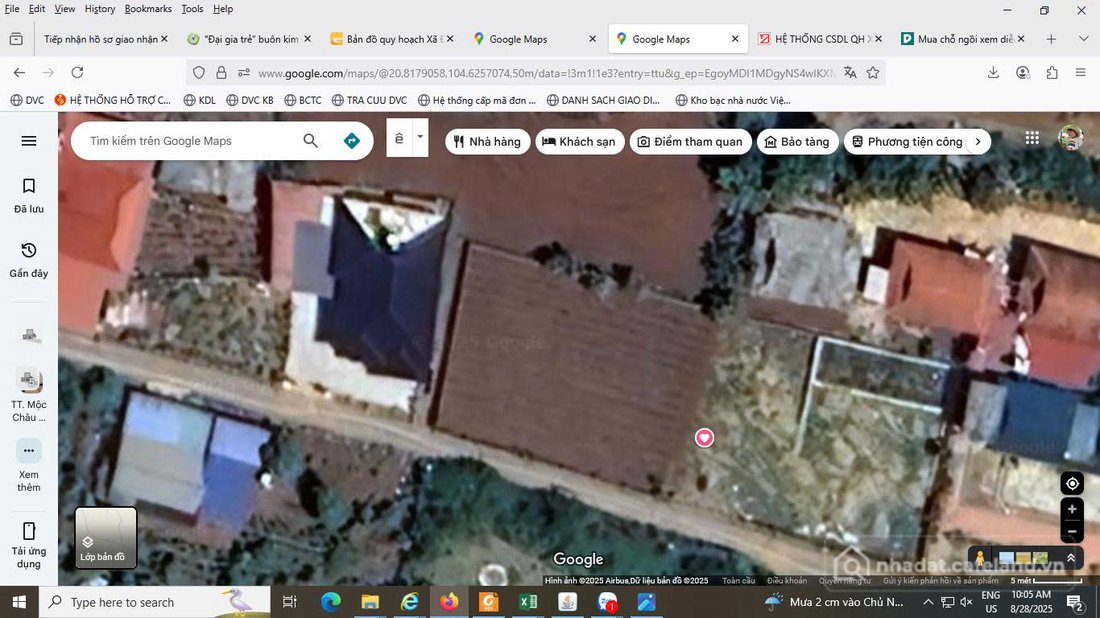This screenshot has height=618, width=1100.
Task: Collapse the imagery panel with the chevron
Action: [1069, 559]
